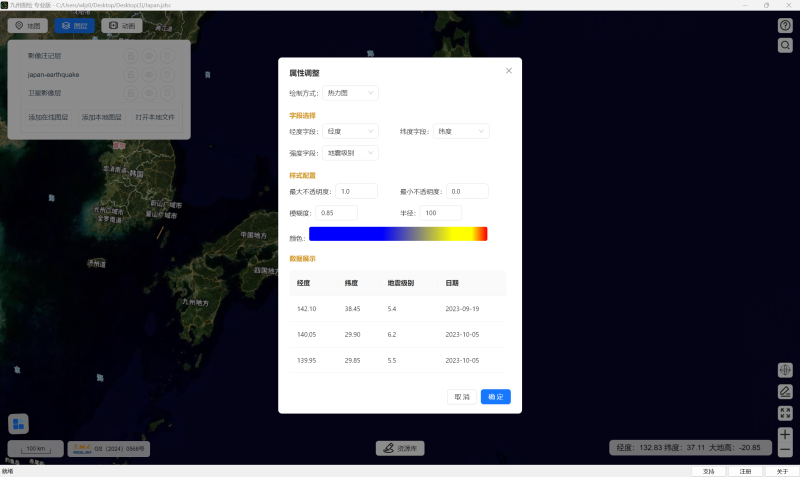
Task: Click the 模糊度 0.85 input field
Action: [x=336, y=213]
